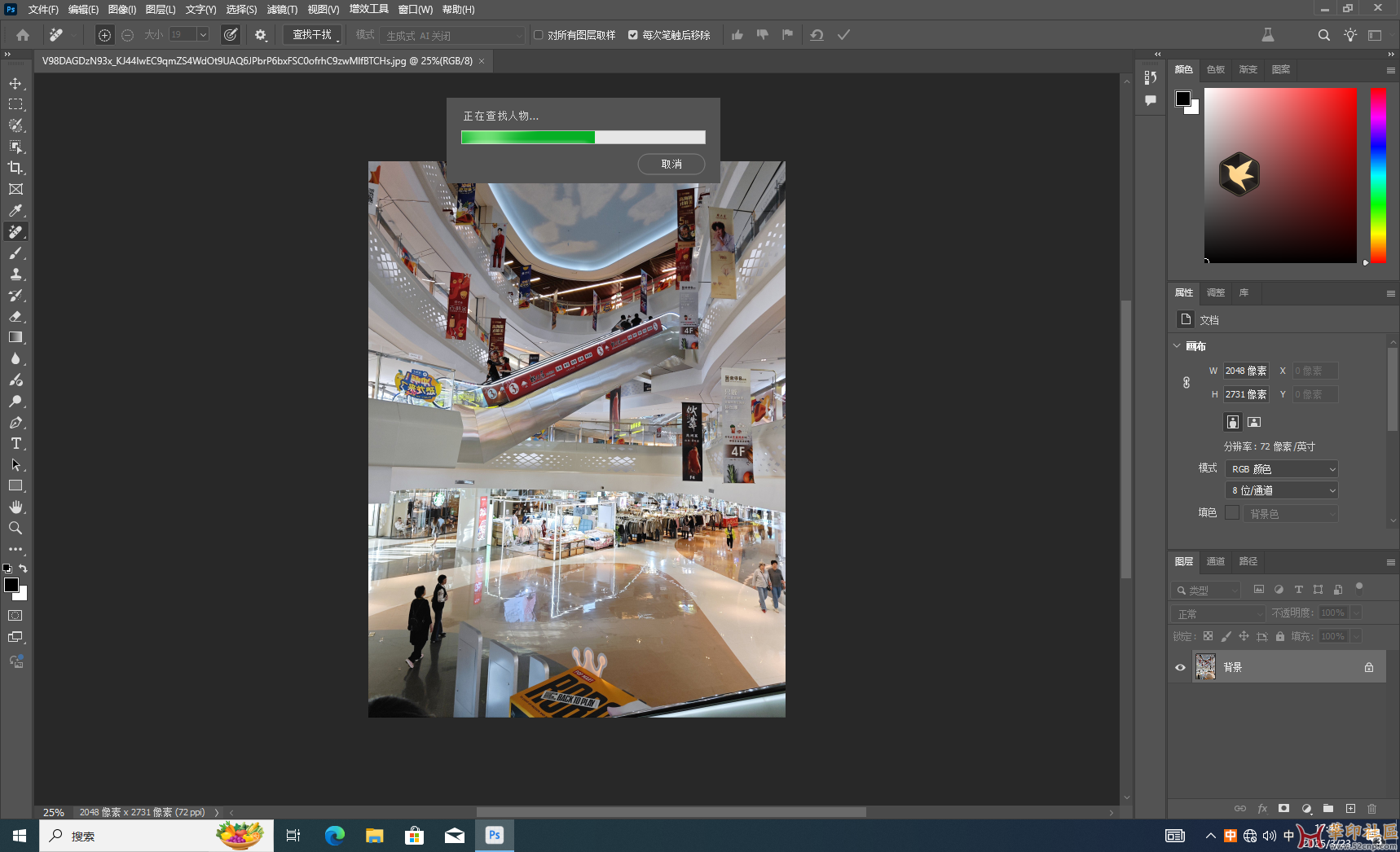Close the open document tab
This screenshot has height=852, width=1400.
(482, 61)
